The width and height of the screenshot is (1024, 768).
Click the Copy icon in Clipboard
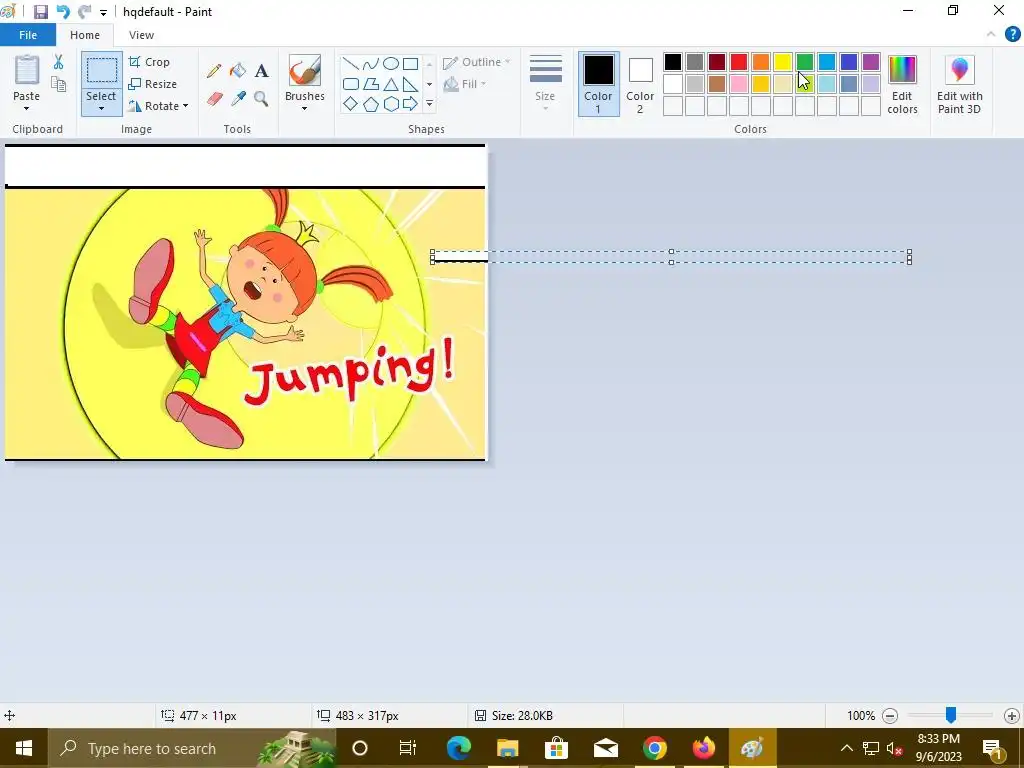[58, 84]
